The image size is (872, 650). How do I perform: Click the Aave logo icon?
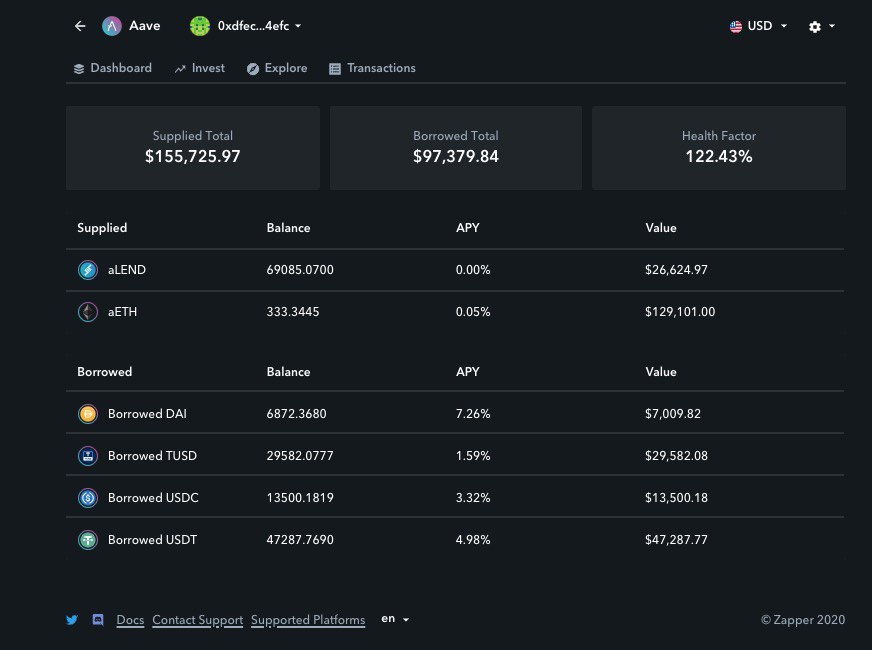(x=112, y=26)
